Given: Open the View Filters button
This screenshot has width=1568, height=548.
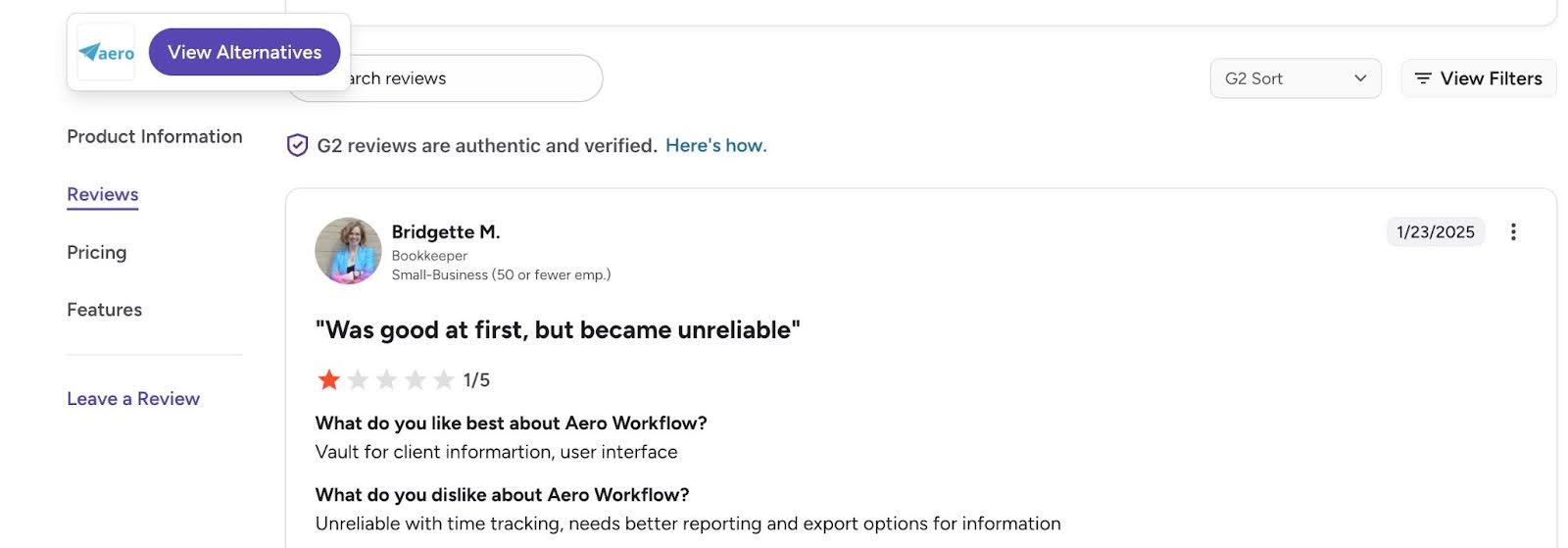Looking at the screenshot, I should point(1479,78).
